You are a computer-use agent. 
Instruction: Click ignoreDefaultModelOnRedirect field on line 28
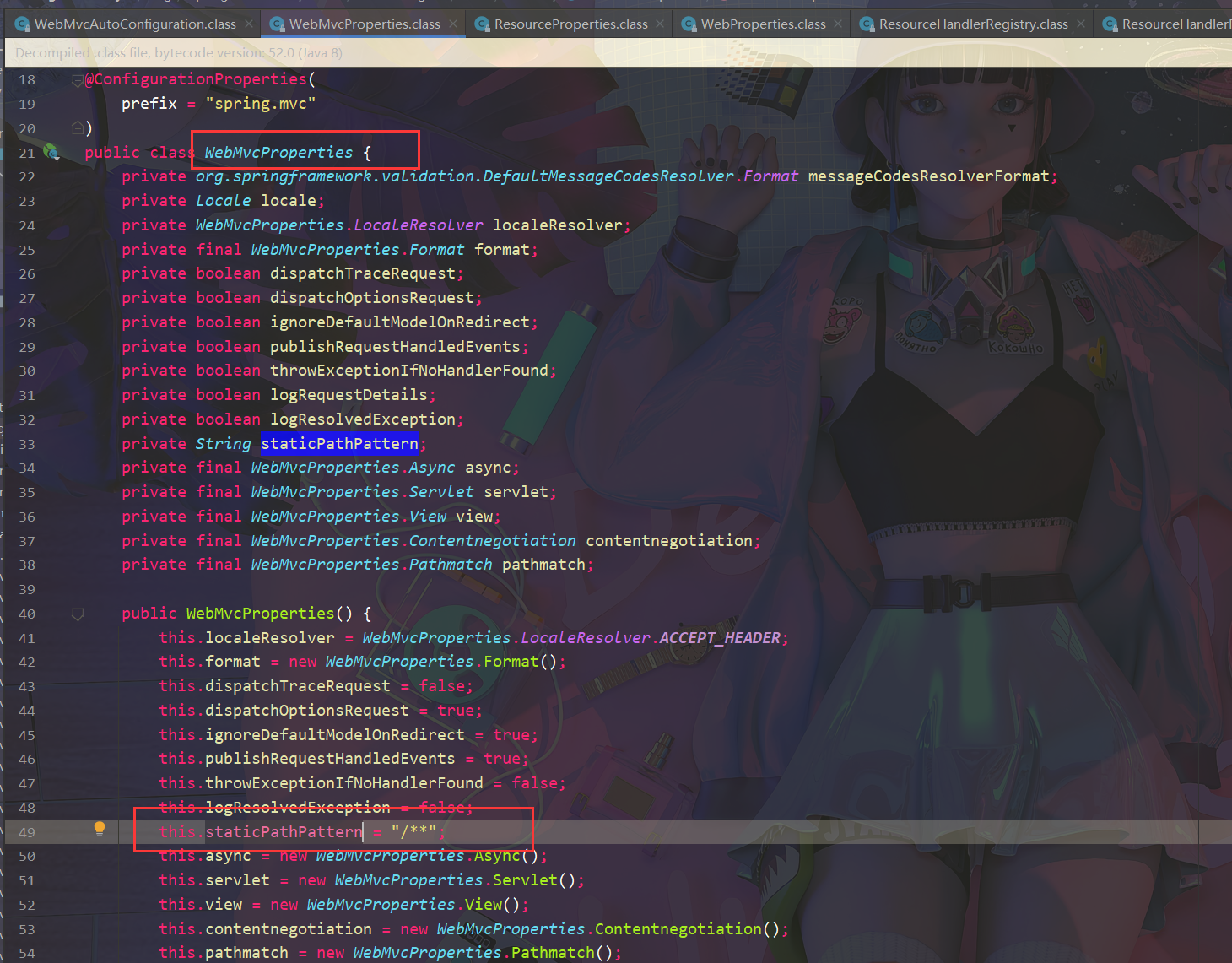(x=400, y=322)
